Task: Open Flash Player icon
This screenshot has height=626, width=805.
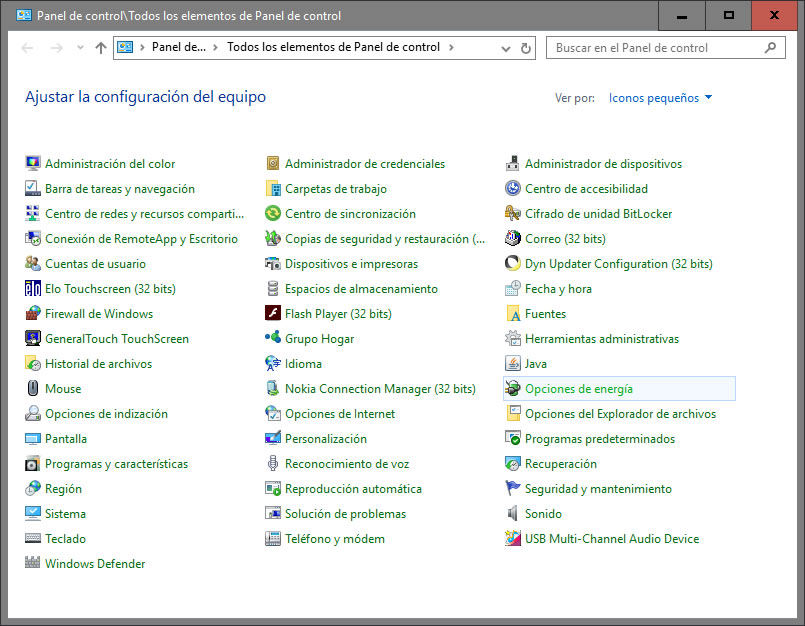Action: coord(273,314)
